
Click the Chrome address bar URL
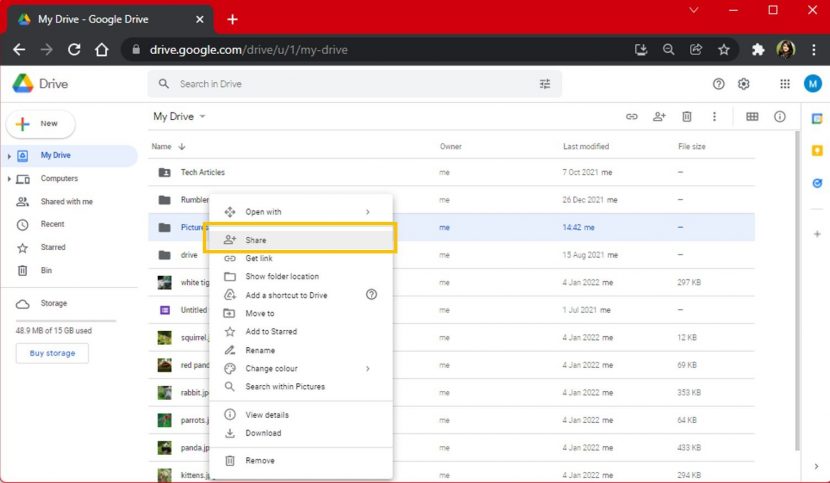248,50
